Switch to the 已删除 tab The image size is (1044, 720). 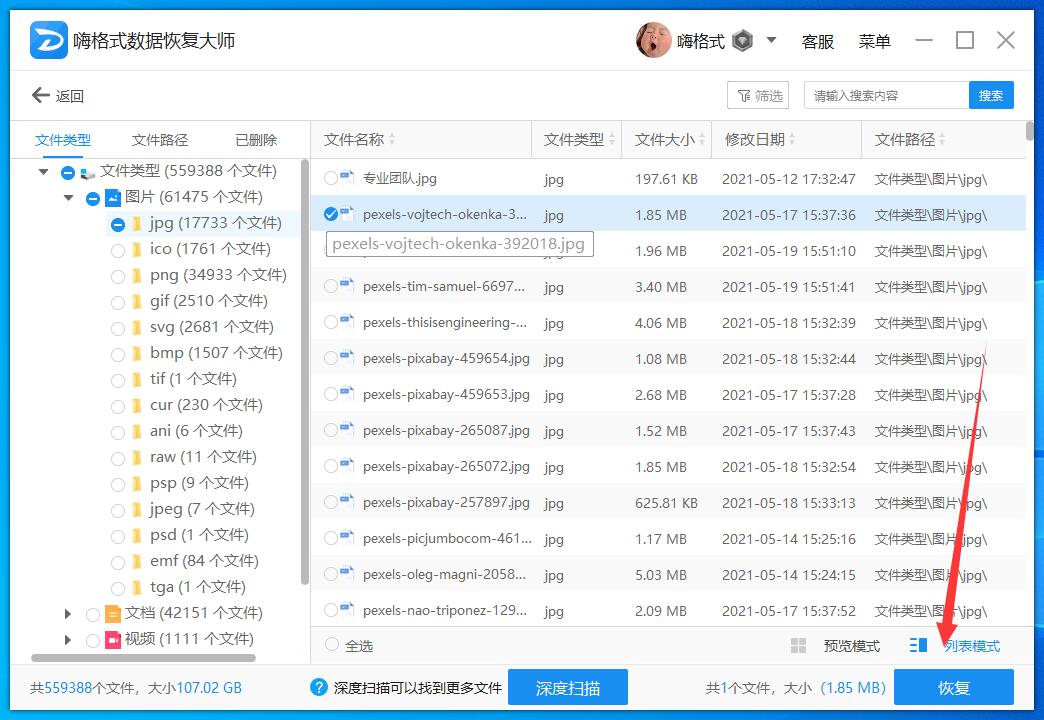(256, 140)
